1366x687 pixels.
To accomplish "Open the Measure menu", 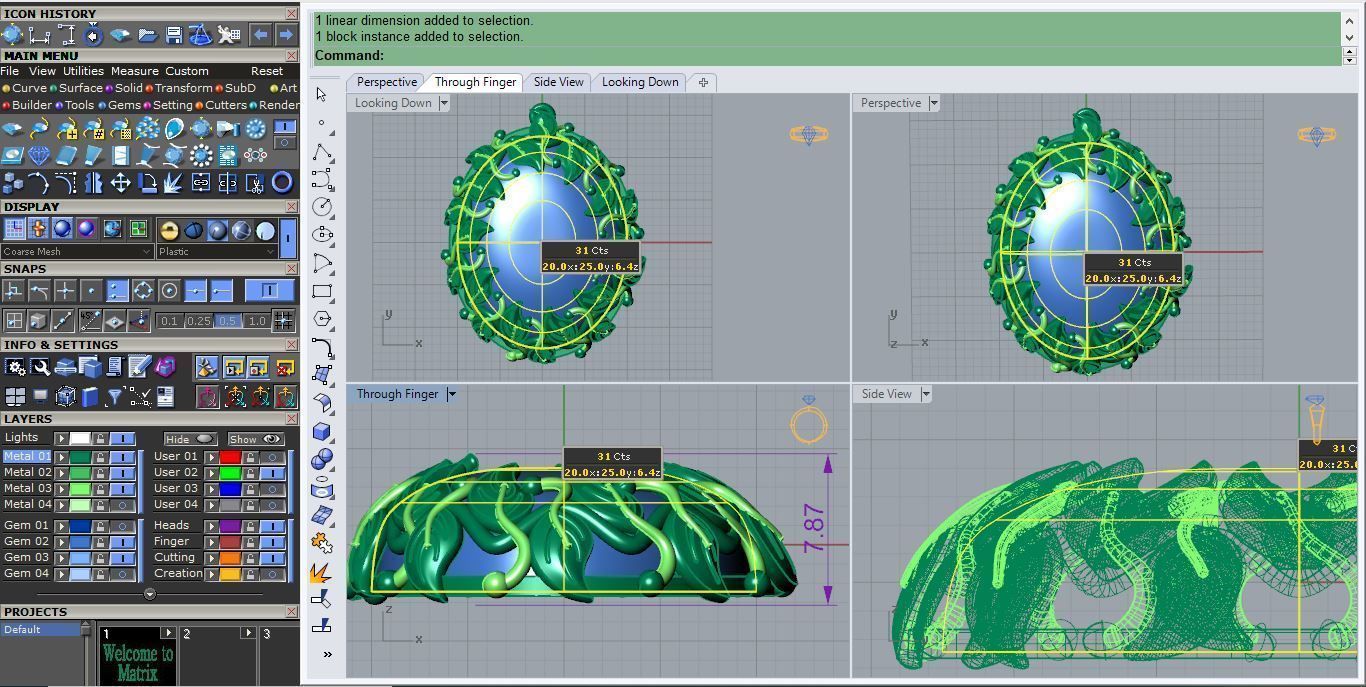I will click(x=135, y=71).
